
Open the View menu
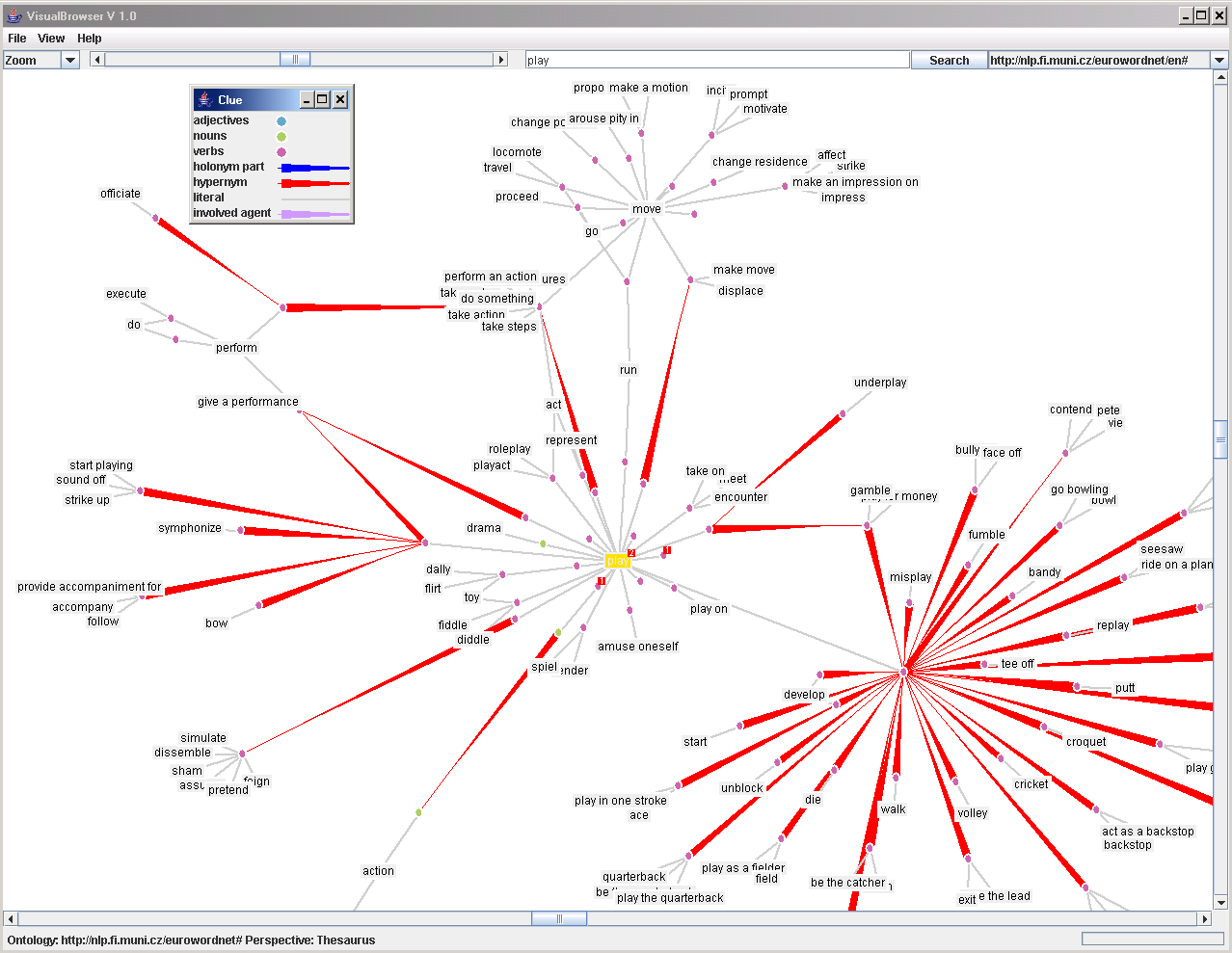coord(51,39)
